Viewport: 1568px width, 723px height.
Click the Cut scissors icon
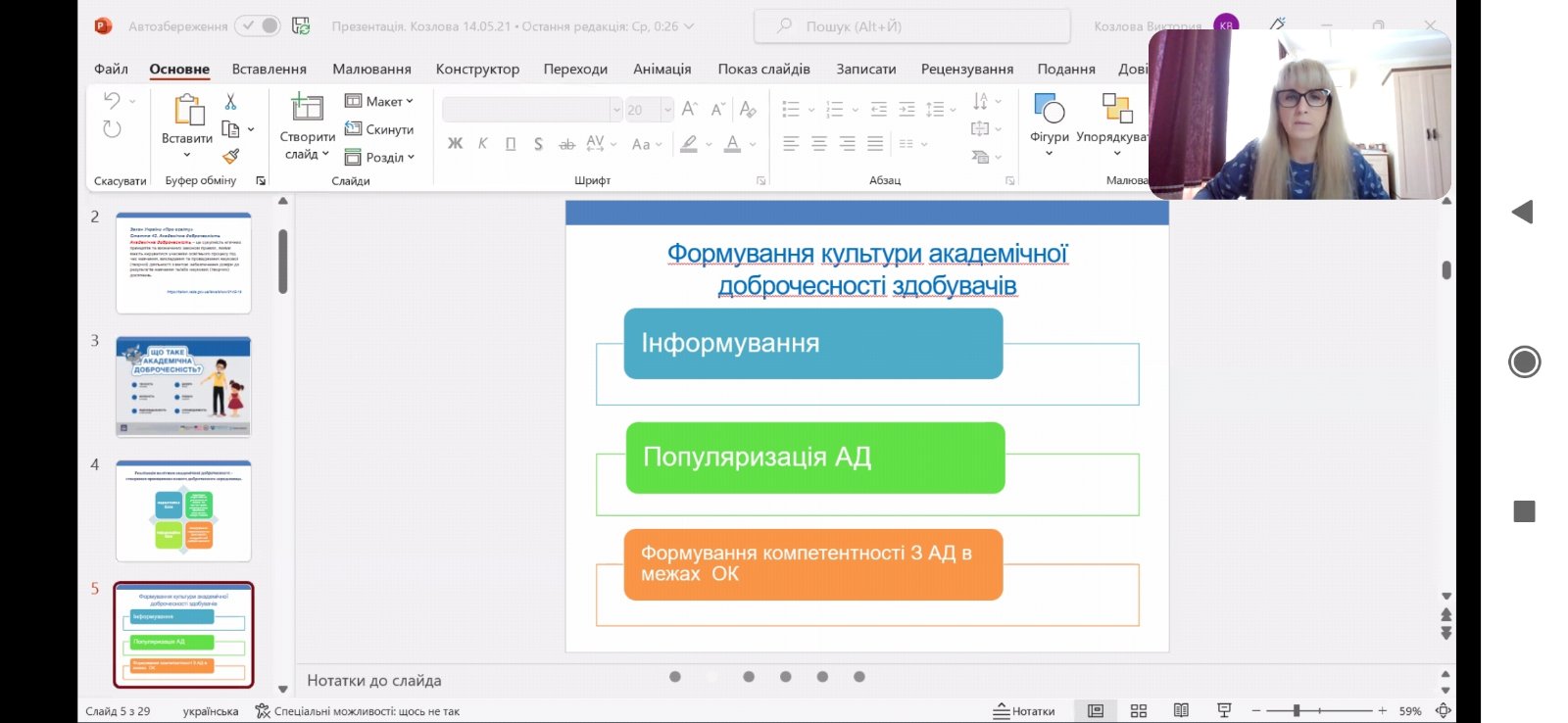pos(231,102)
